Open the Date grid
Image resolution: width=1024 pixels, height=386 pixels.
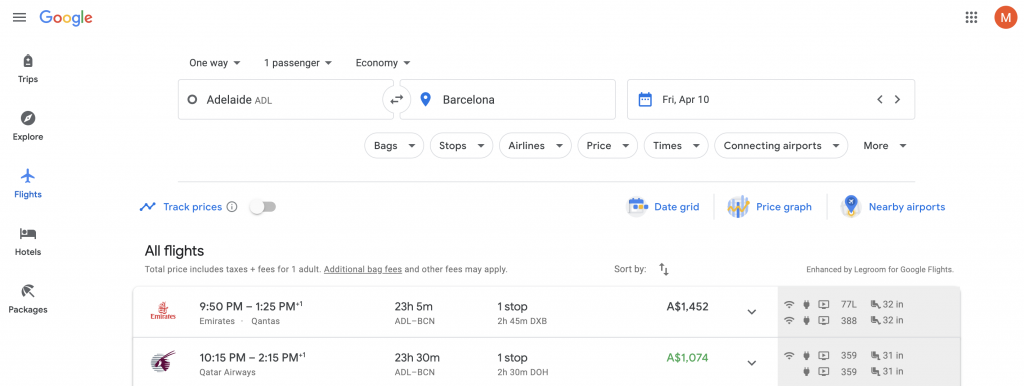tap(663, 206)
